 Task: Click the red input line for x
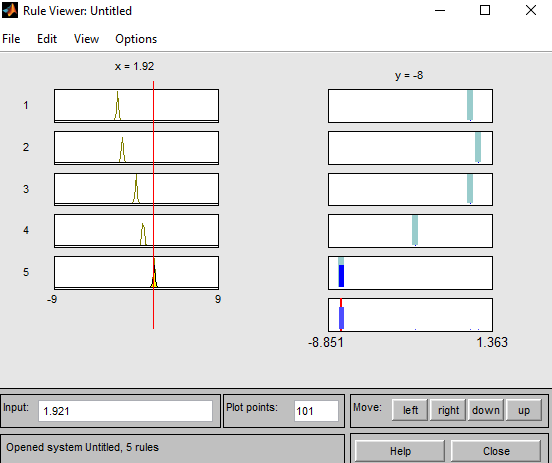pos(153,204)
